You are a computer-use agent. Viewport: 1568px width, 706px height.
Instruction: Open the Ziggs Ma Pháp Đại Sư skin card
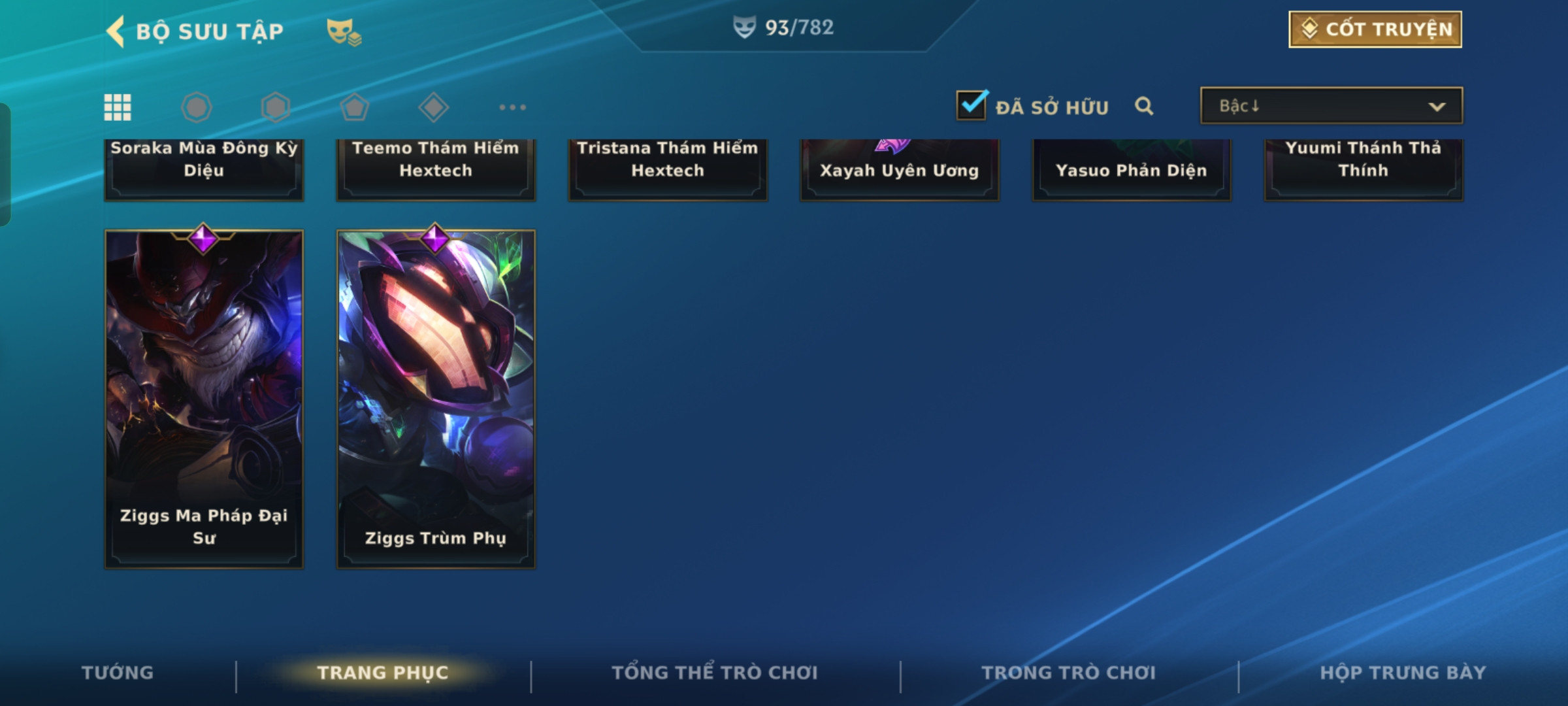pos(204,399)
